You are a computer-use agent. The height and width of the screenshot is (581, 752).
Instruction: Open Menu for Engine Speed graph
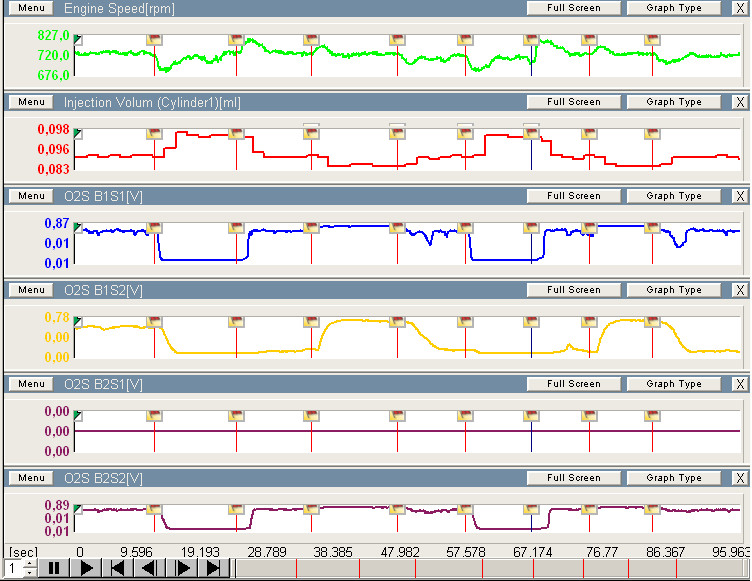tap(31, 8)
